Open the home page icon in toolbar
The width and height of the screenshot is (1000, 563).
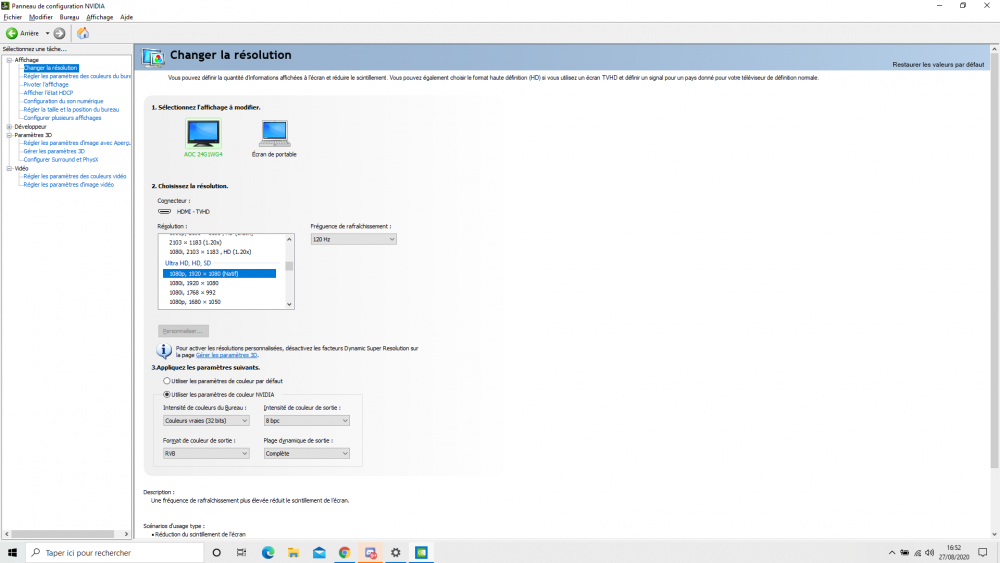83,33
